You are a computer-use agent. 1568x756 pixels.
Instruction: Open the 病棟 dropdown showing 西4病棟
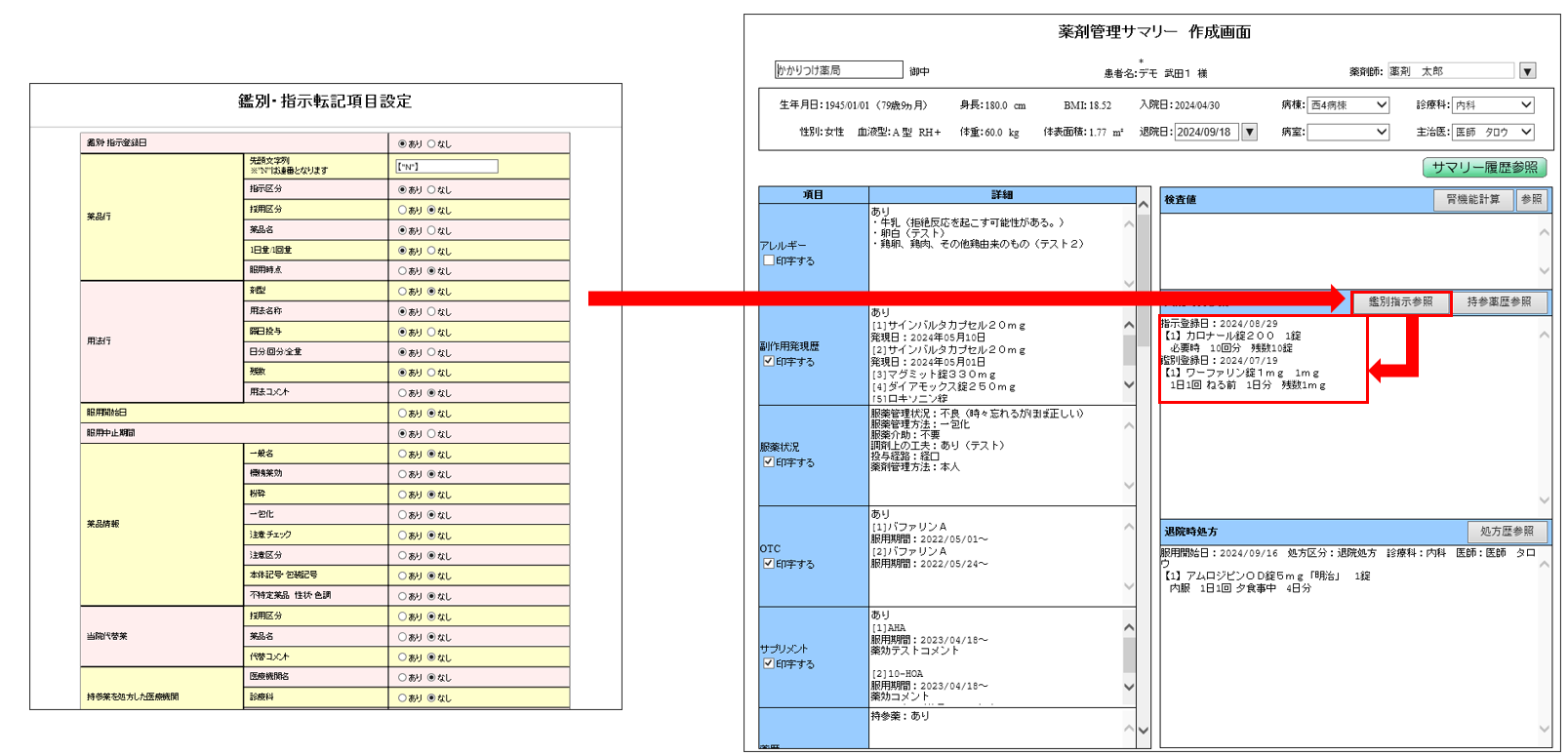1348,105
